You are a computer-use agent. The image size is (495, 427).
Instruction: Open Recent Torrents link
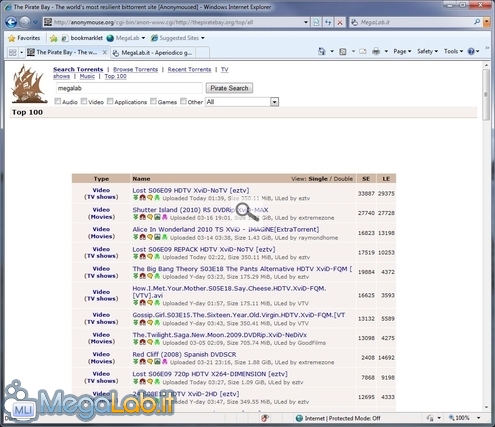click(189, 69)
